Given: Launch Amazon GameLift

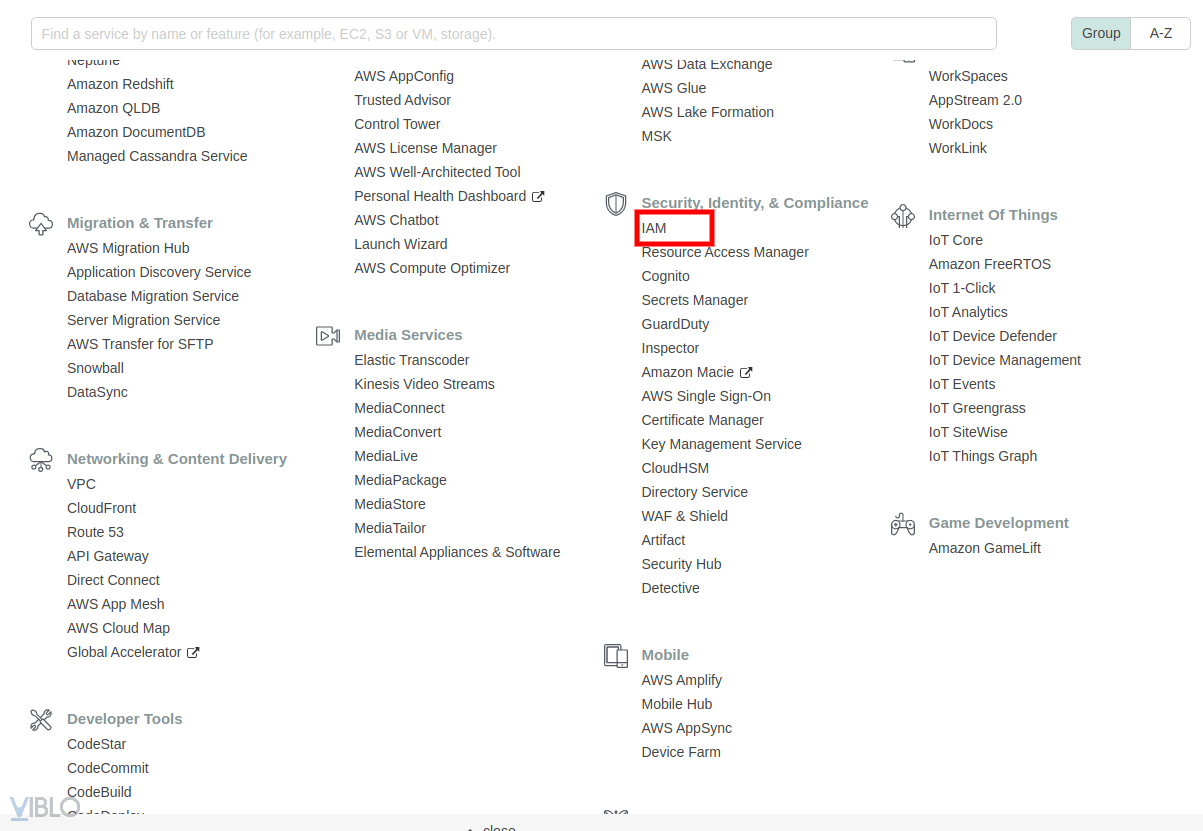Looking at the screenshot, I should coord(984,548).
